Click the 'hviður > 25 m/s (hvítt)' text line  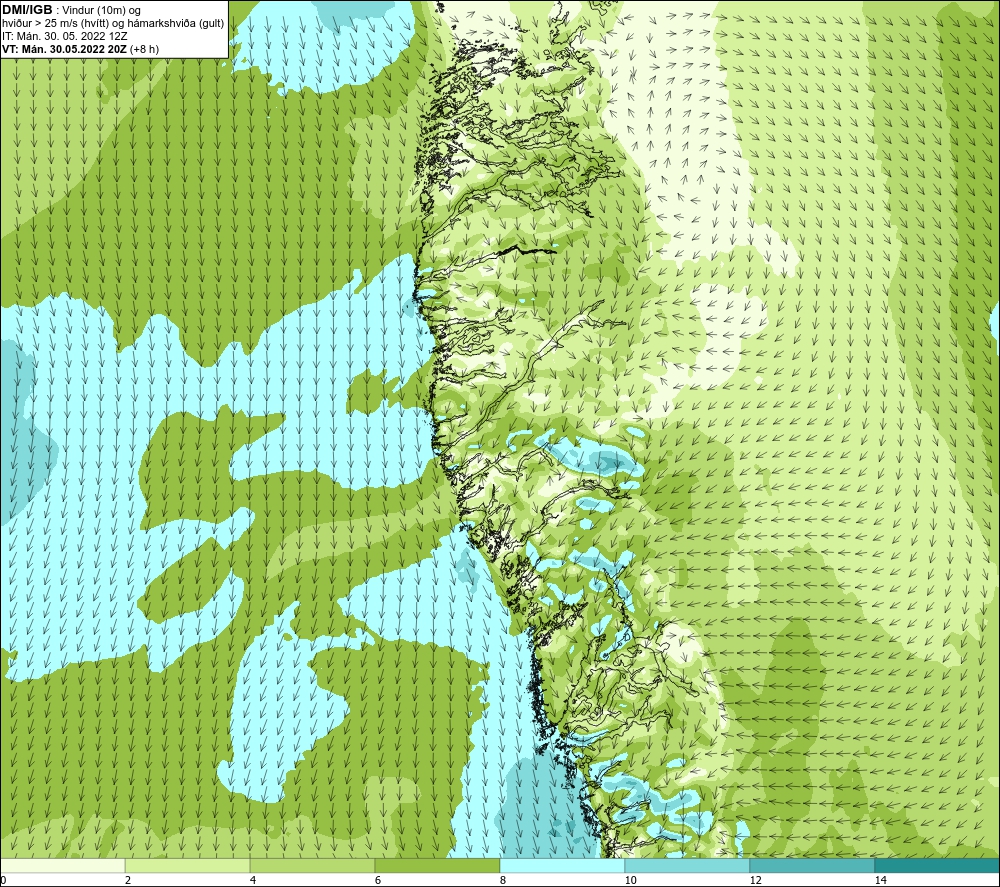click(113, 24)
